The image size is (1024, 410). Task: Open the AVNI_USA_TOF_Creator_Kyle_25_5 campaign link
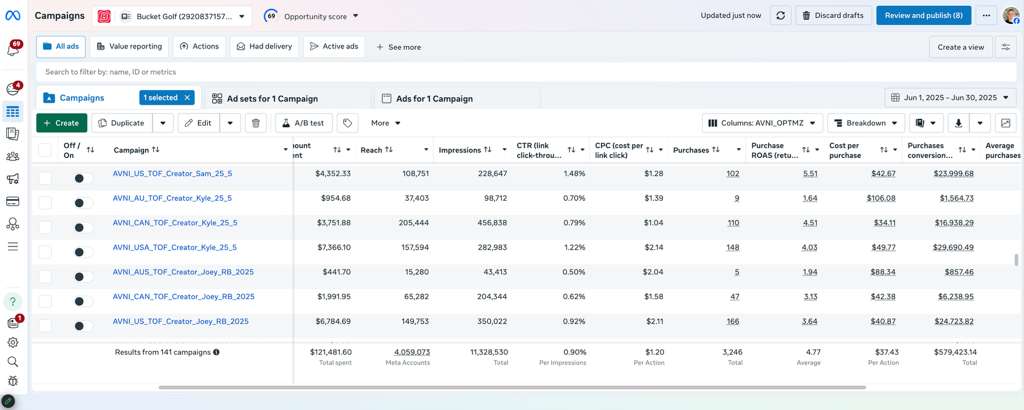[x=174, y=247]
